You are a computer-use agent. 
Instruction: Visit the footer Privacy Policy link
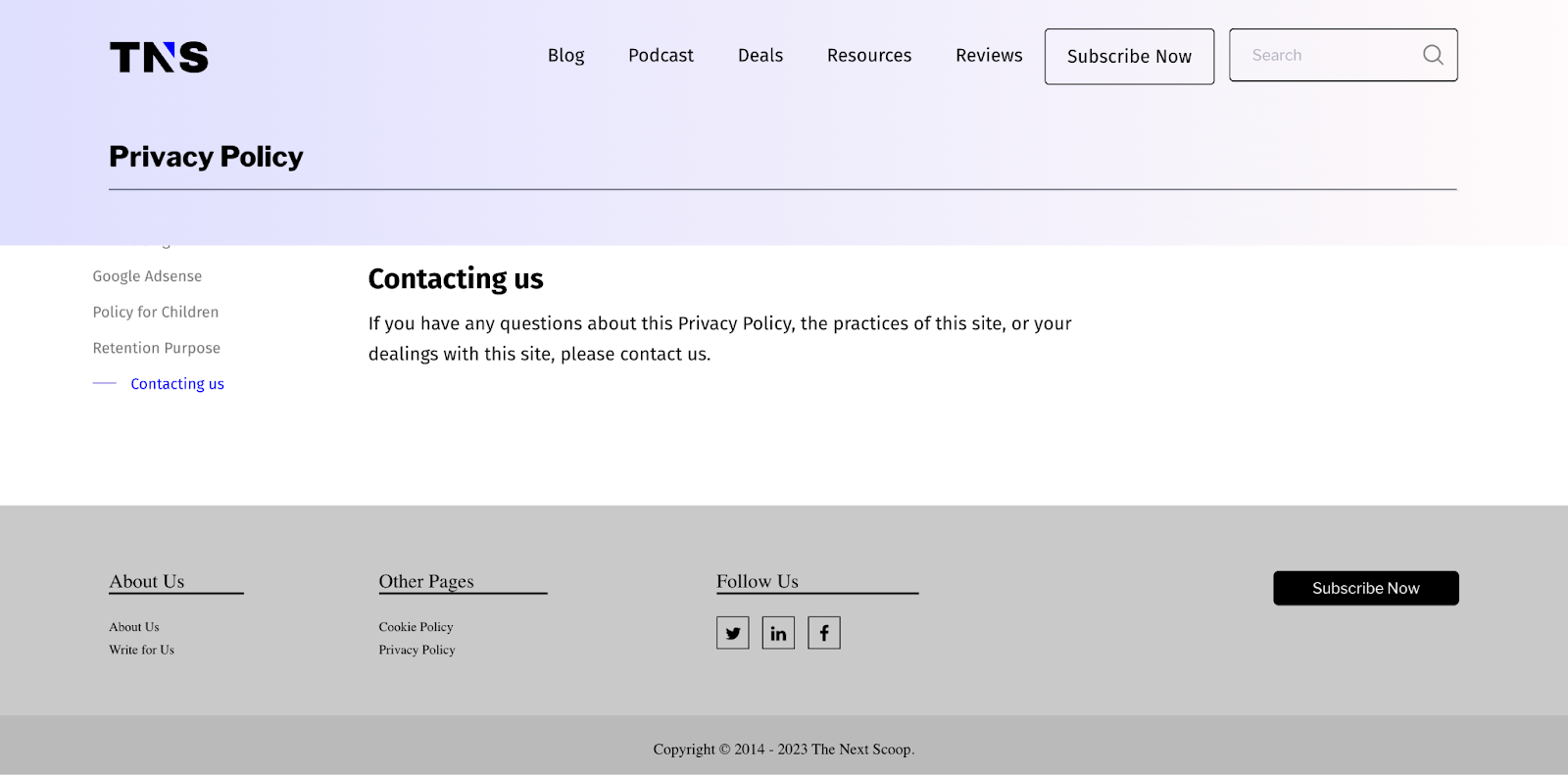click(x=416, y=650)
